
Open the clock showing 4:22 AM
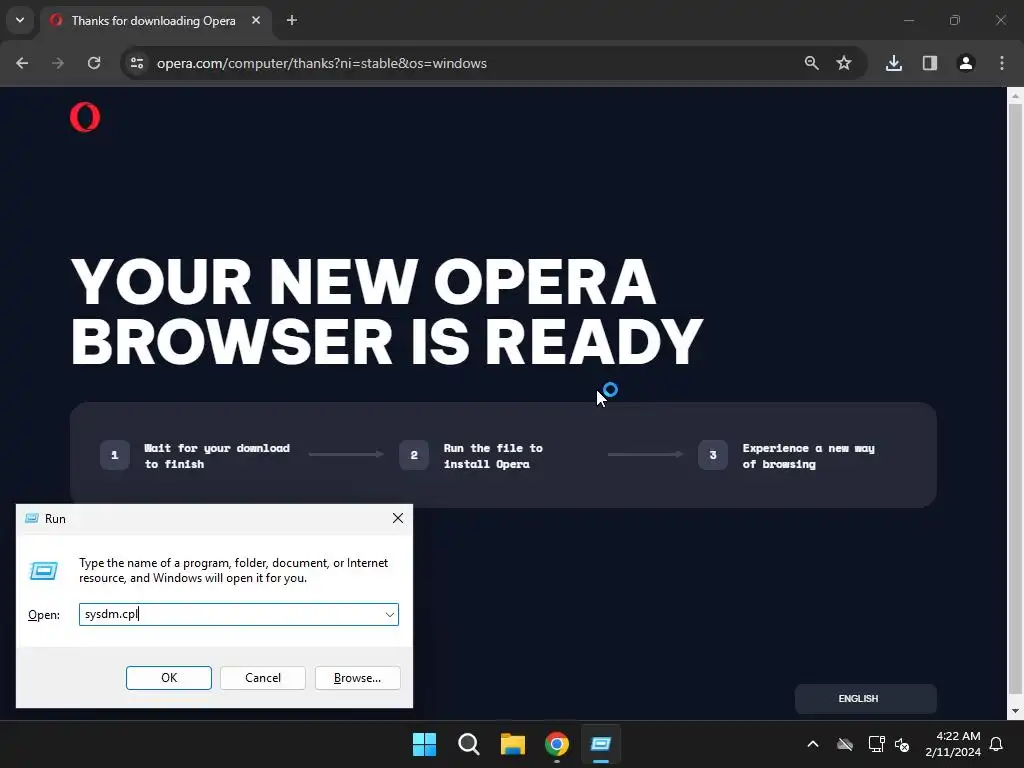point(953,744)
